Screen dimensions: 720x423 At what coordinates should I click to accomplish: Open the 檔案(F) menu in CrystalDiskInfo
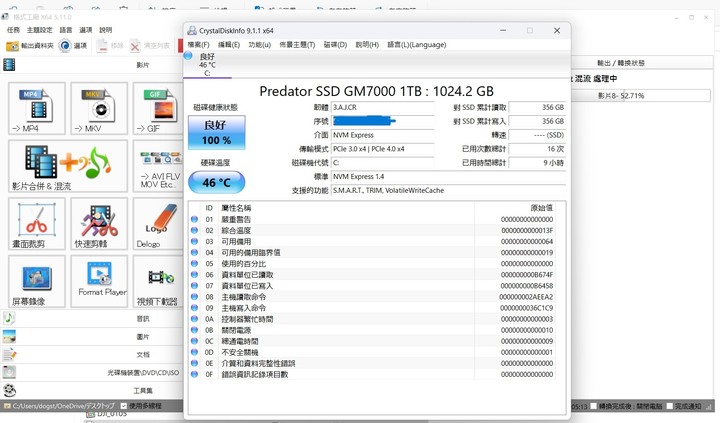click(198, 45)
